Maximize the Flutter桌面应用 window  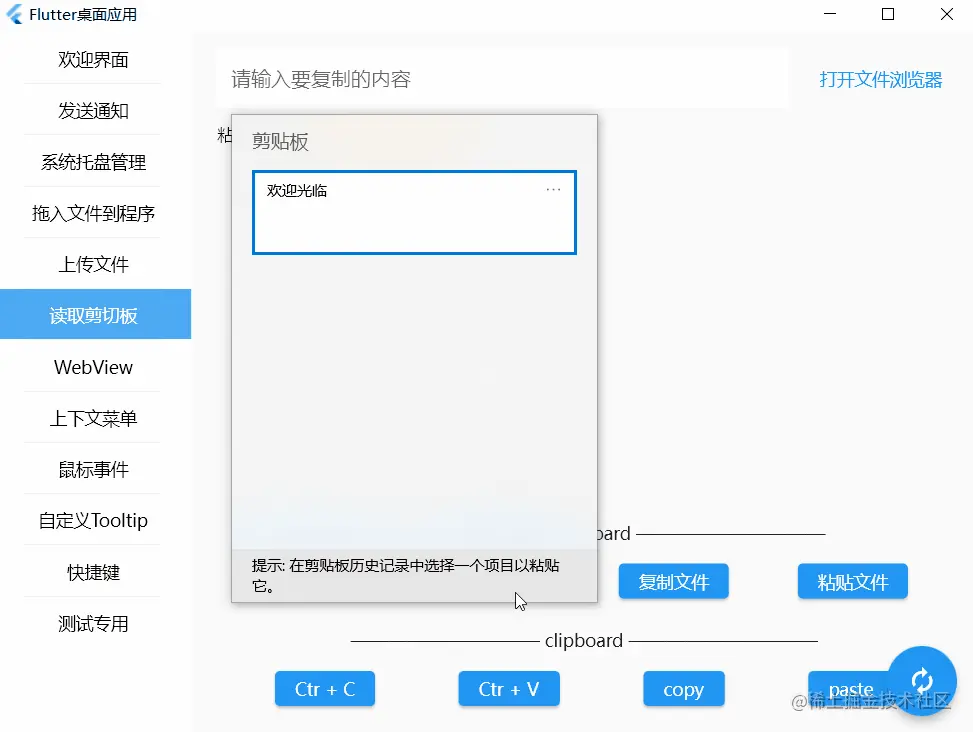[887, 14]
